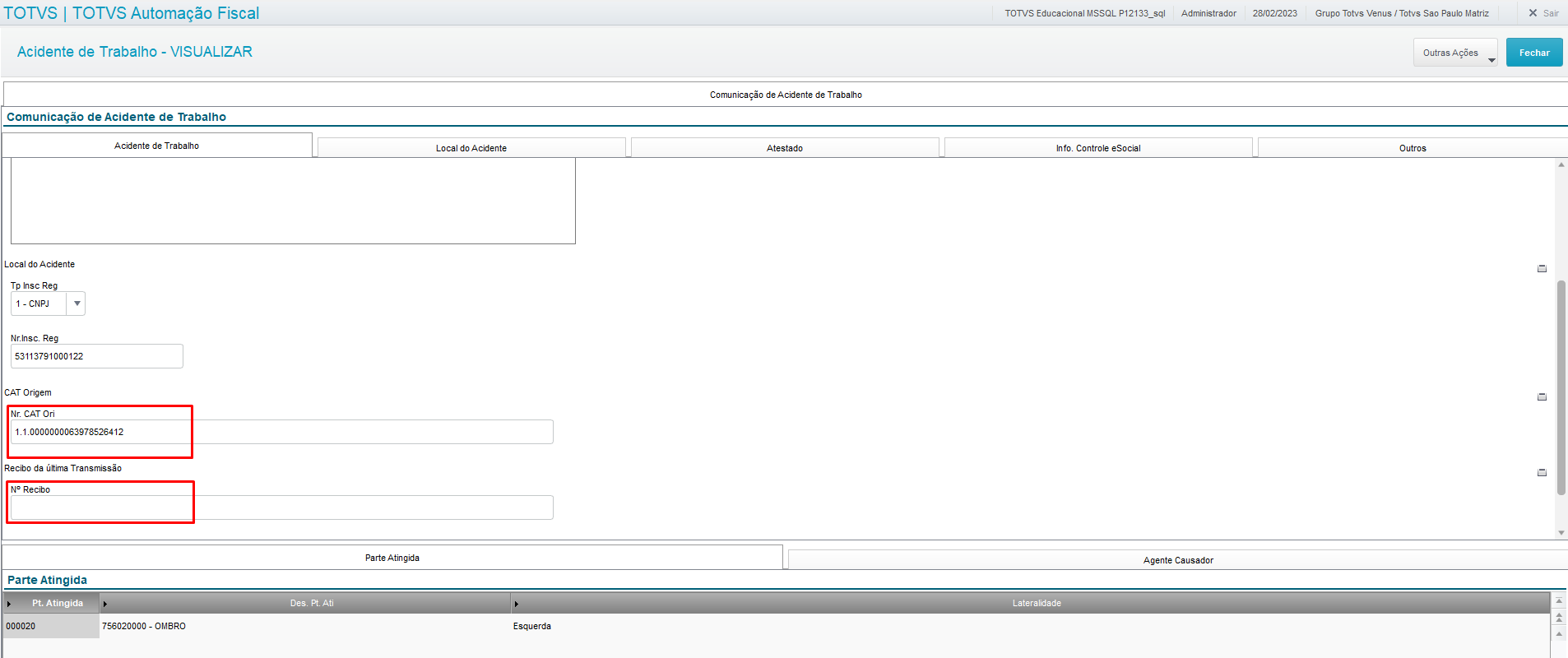
Task: Click the Fechar button
Action: (x=1534, y=53)
